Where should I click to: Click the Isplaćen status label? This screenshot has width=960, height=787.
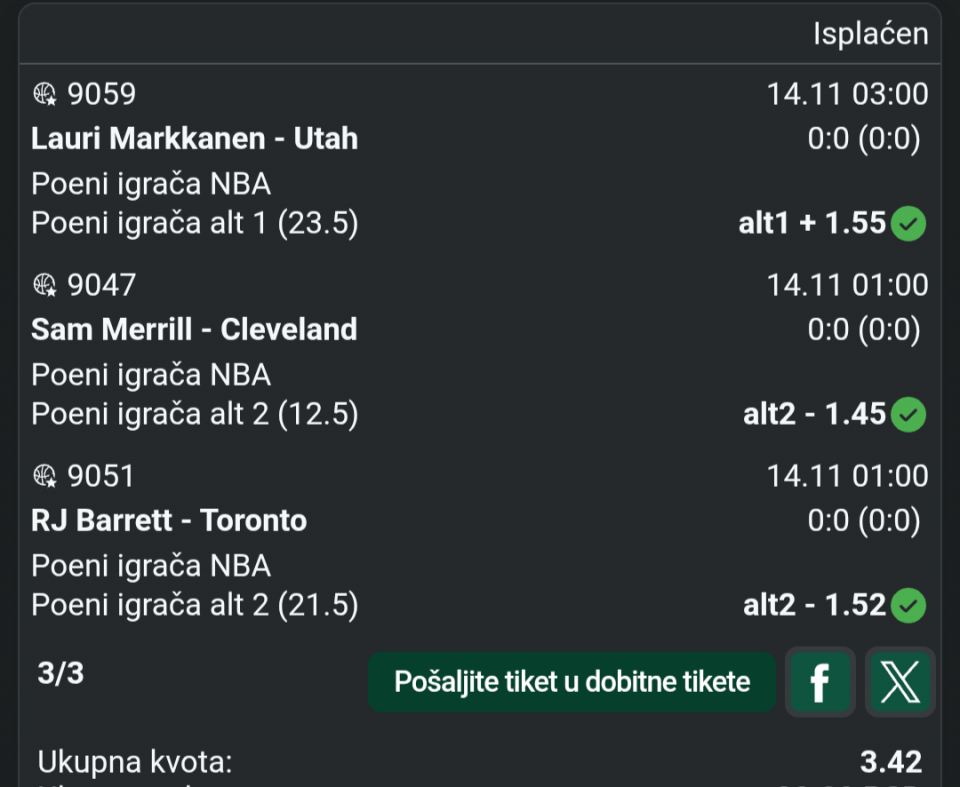pos(870,34)
